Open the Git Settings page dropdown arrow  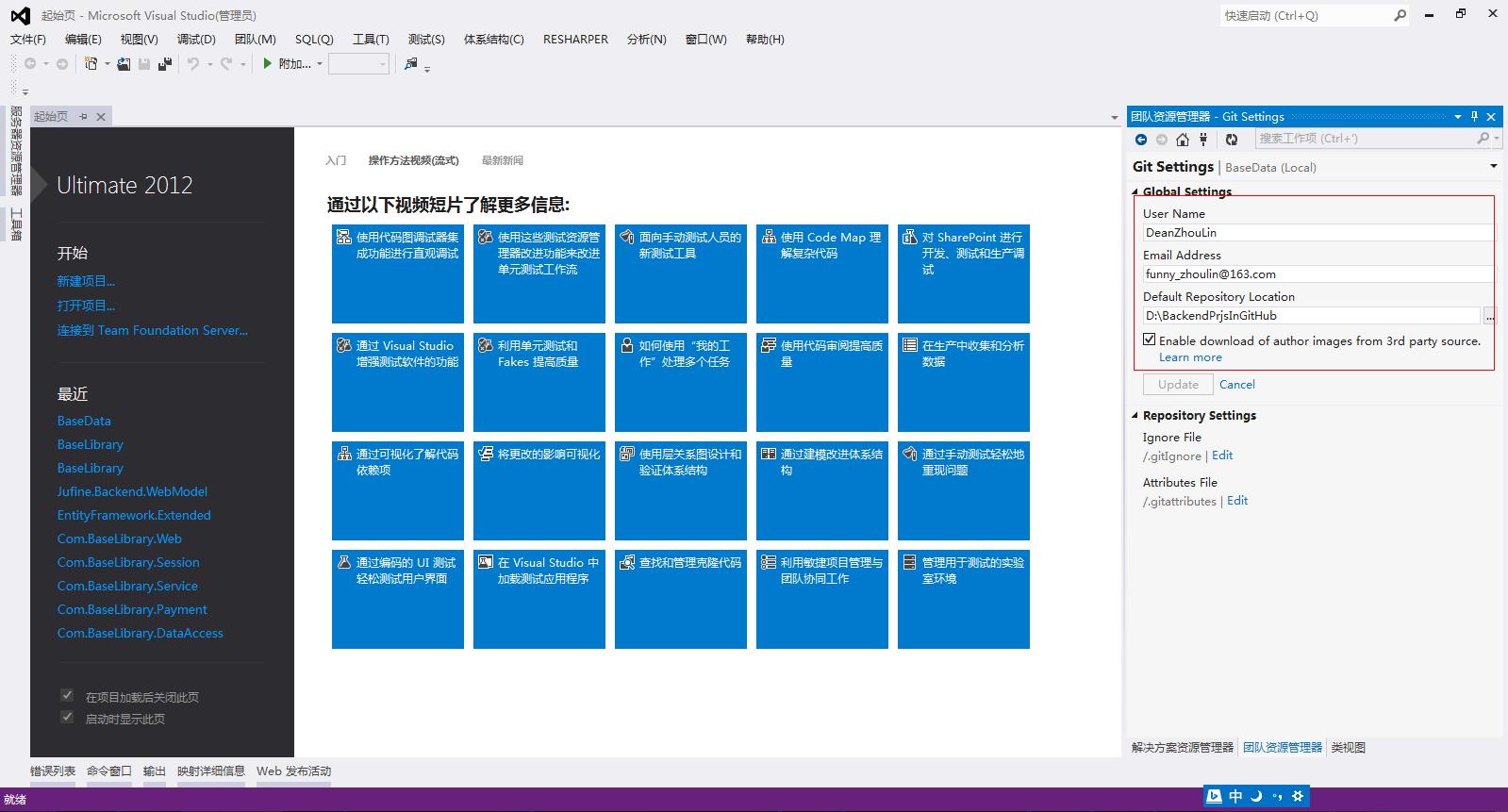tap(1494, 166)
